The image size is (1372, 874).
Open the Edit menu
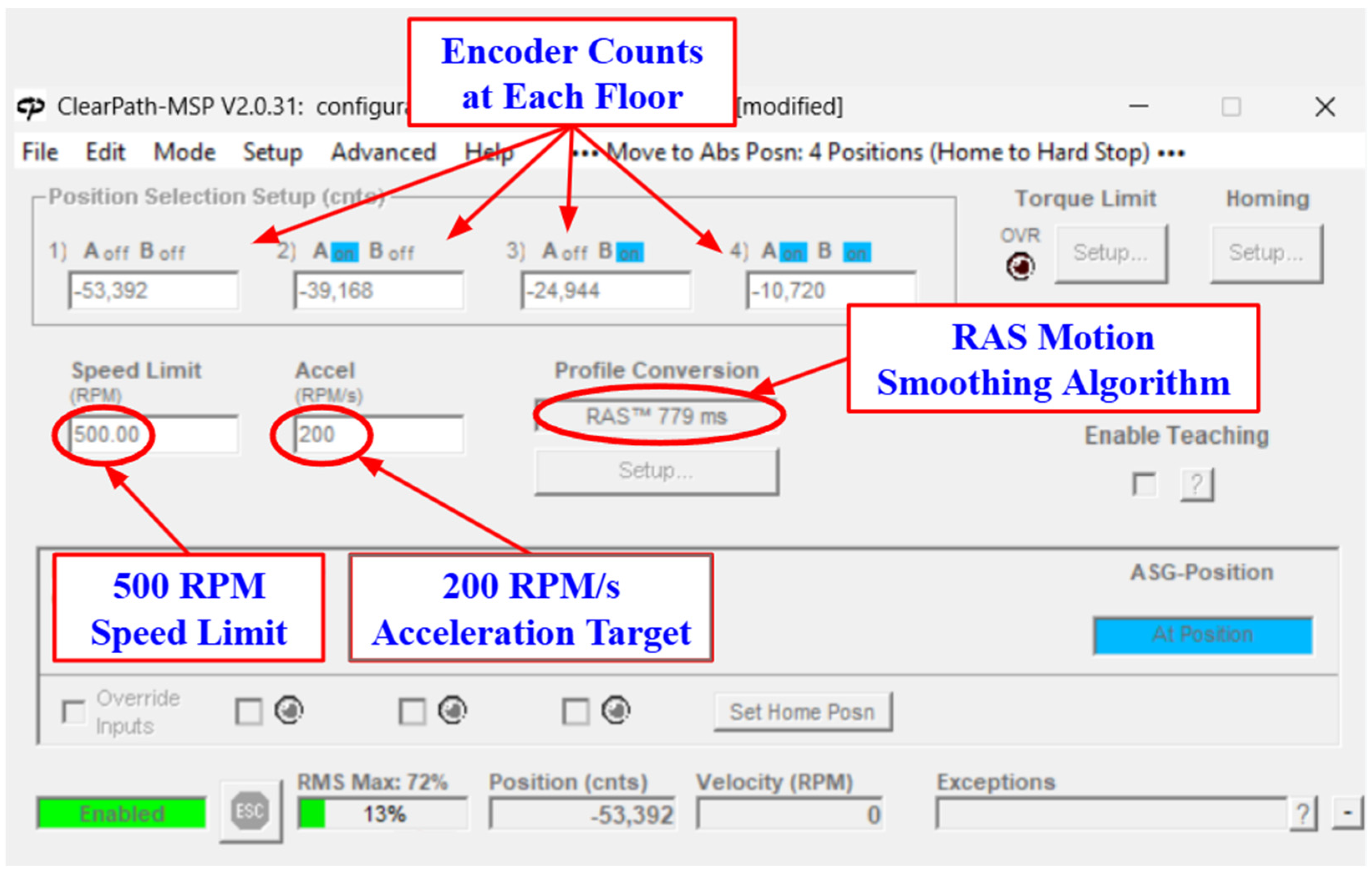pyautogui.click(x=105, y=152)
